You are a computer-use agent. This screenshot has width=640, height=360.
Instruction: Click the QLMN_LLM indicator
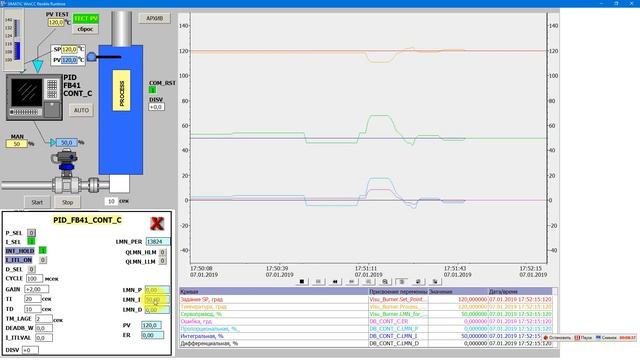[x=162, y=261]
